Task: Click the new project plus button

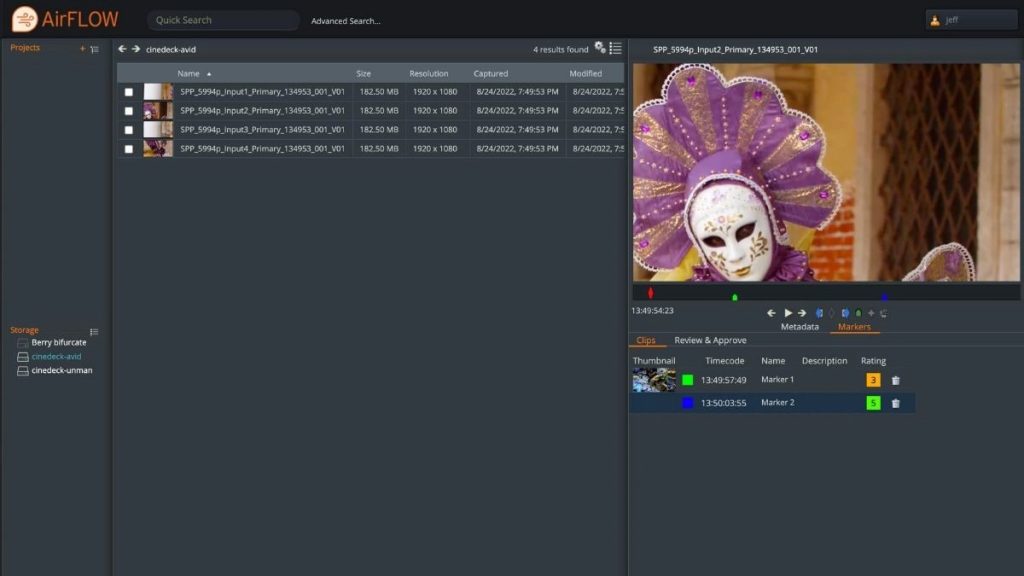Action: click(x=82, y=46)
